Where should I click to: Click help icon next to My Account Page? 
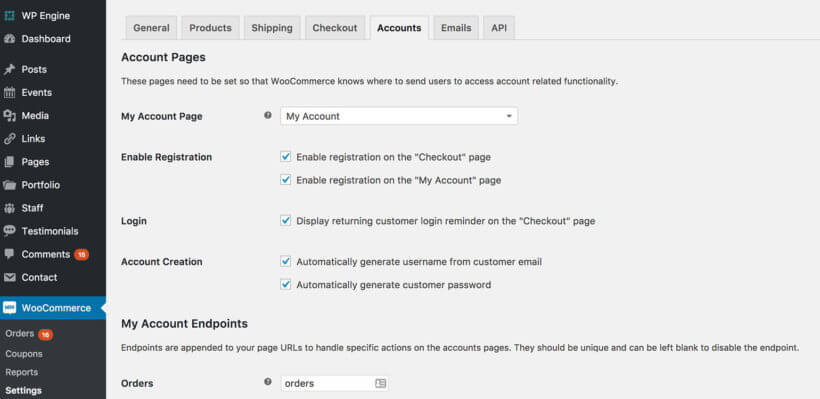268,115
